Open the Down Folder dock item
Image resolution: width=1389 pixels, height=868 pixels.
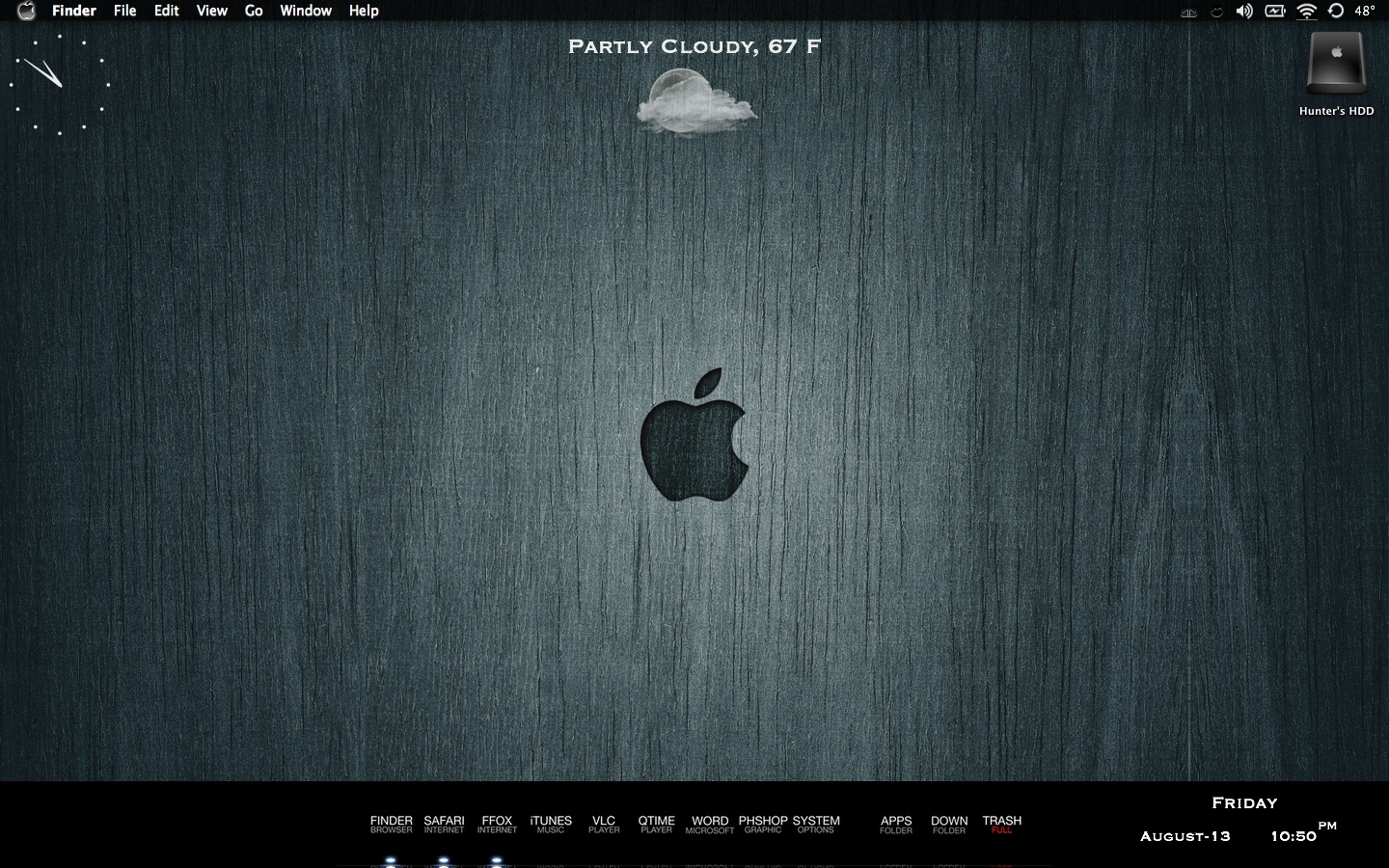(x=949, y=824)
